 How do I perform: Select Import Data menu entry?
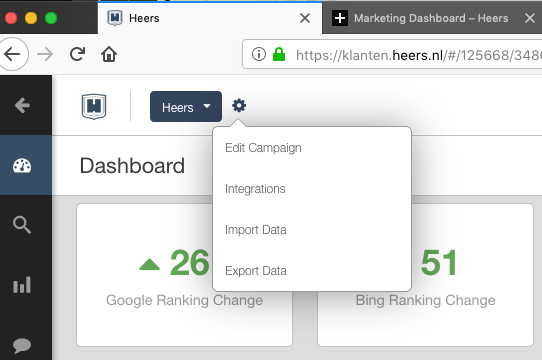click(x=256, y=230)
